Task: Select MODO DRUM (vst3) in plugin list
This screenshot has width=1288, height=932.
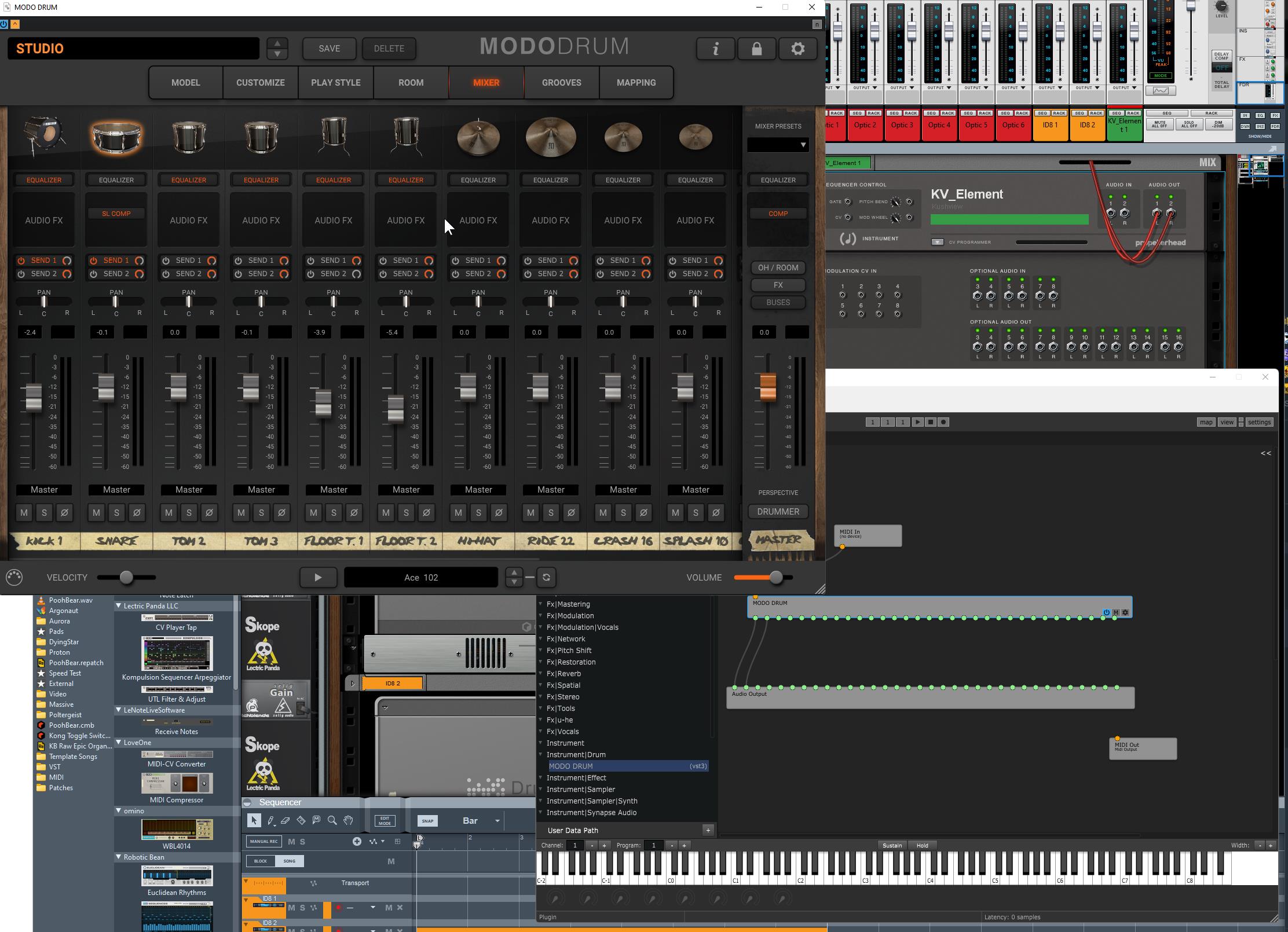Action: (628, 766)
